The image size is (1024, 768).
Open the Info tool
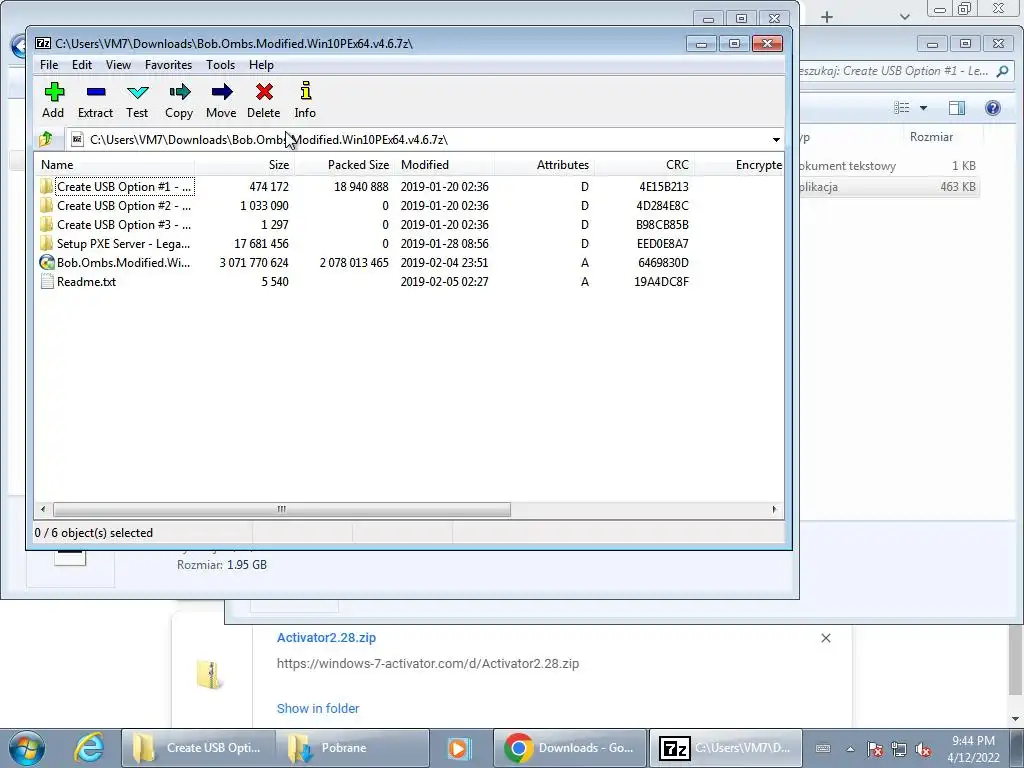tap(305, 92)
